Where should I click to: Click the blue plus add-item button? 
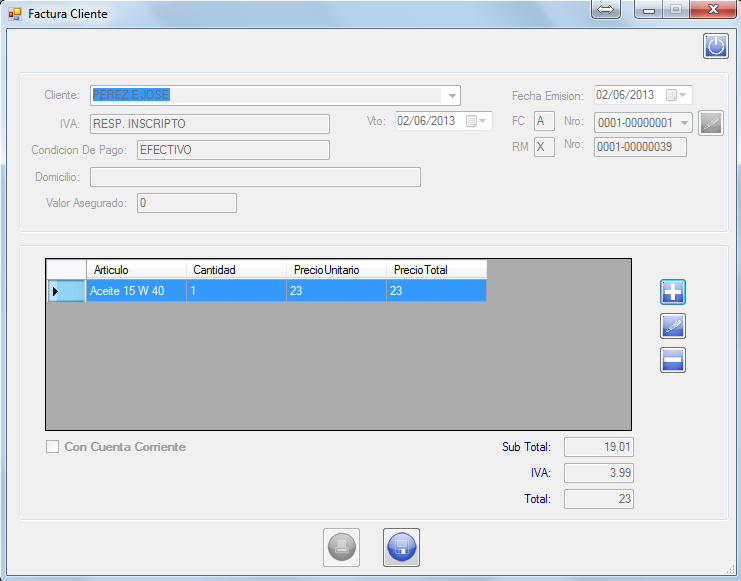[673, 292]
